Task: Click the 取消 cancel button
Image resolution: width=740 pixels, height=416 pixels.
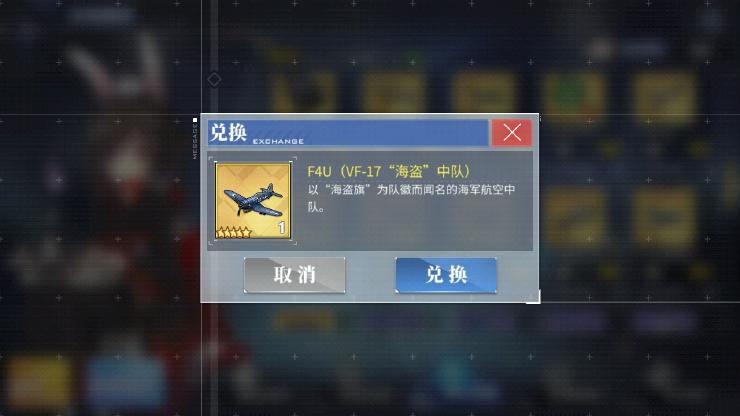Action: [x=294, y=275]
